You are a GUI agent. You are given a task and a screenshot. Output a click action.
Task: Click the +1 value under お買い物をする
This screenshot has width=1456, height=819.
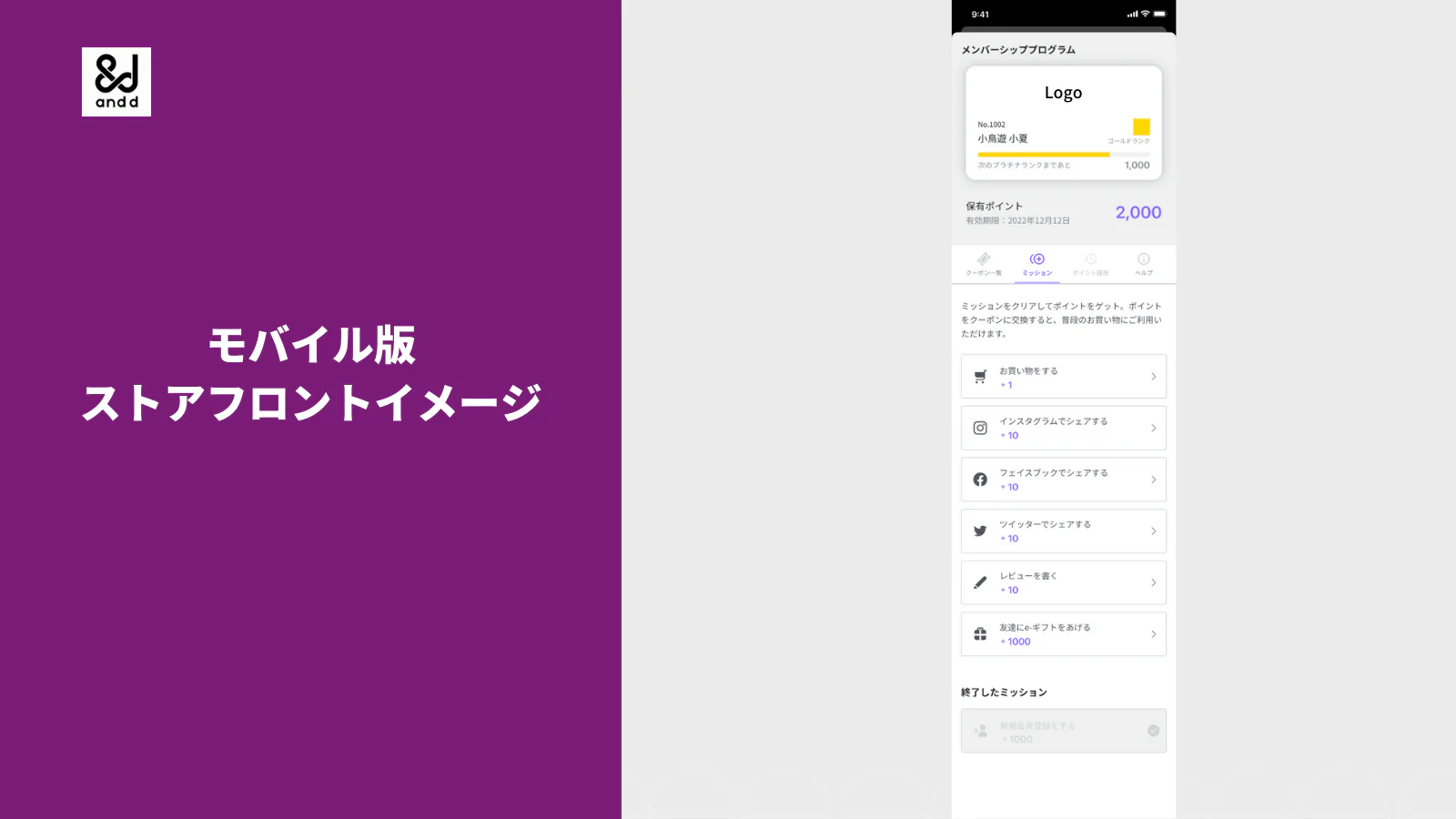coord(1006,385)
